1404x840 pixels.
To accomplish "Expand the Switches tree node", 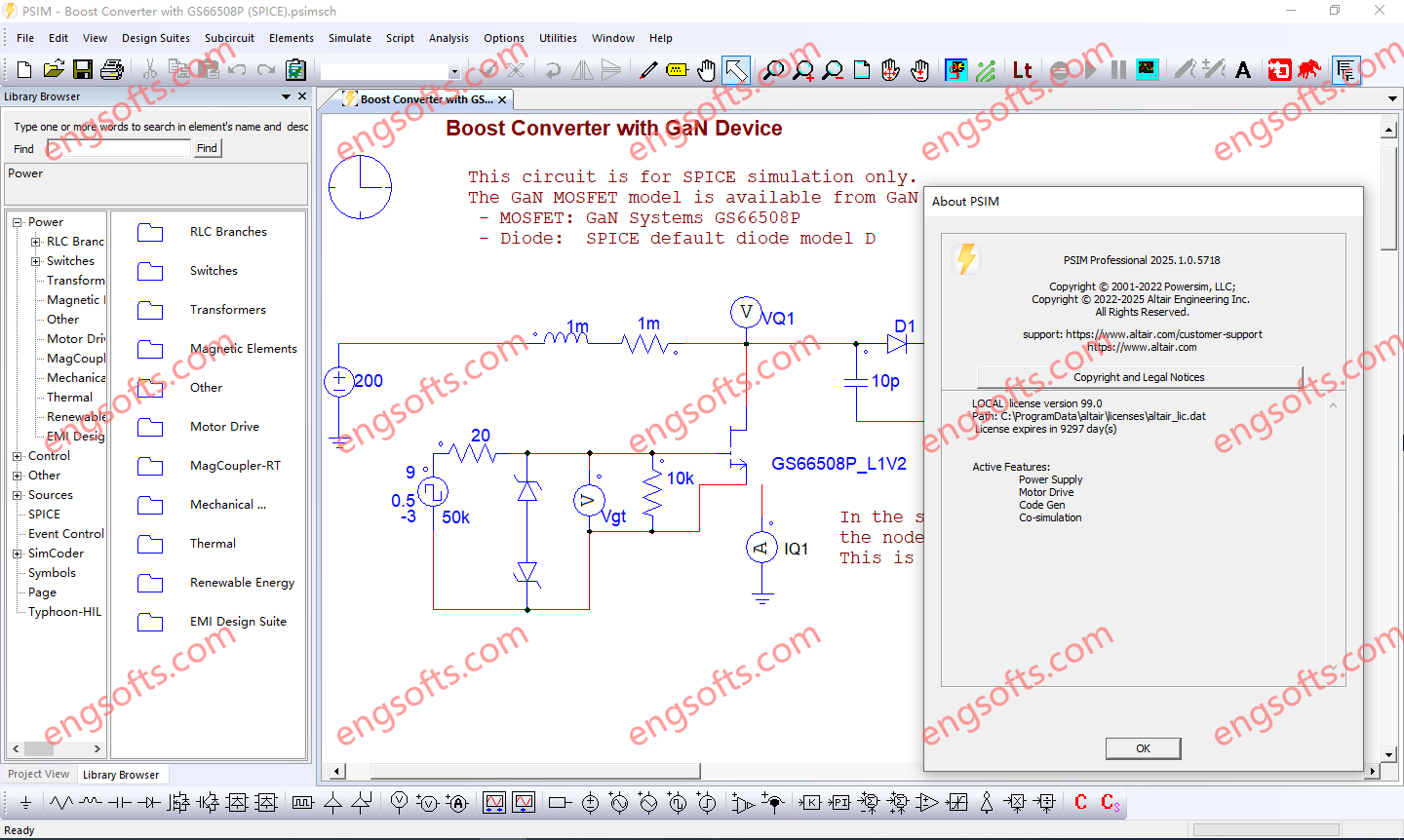I will tap(35, 261).
